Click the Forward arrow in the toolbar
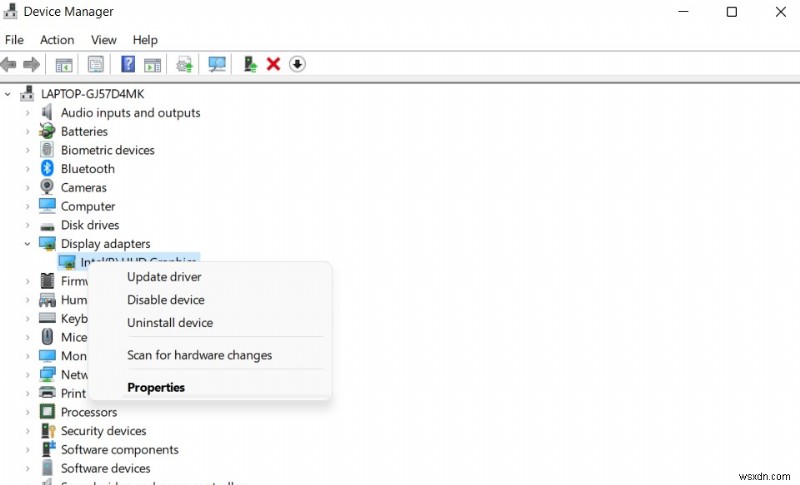 click(31, 64)
